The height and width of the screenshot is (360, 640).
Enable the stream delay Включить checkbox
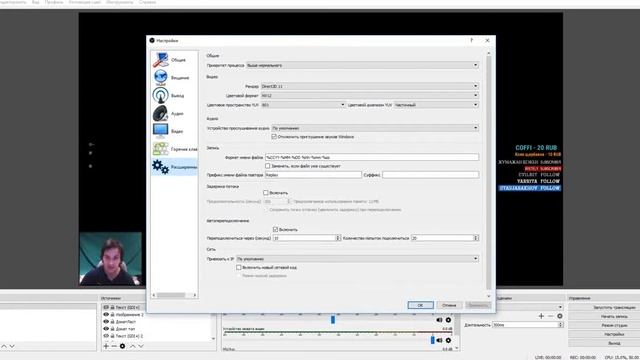pyautogui.click(x=266, y=192)
